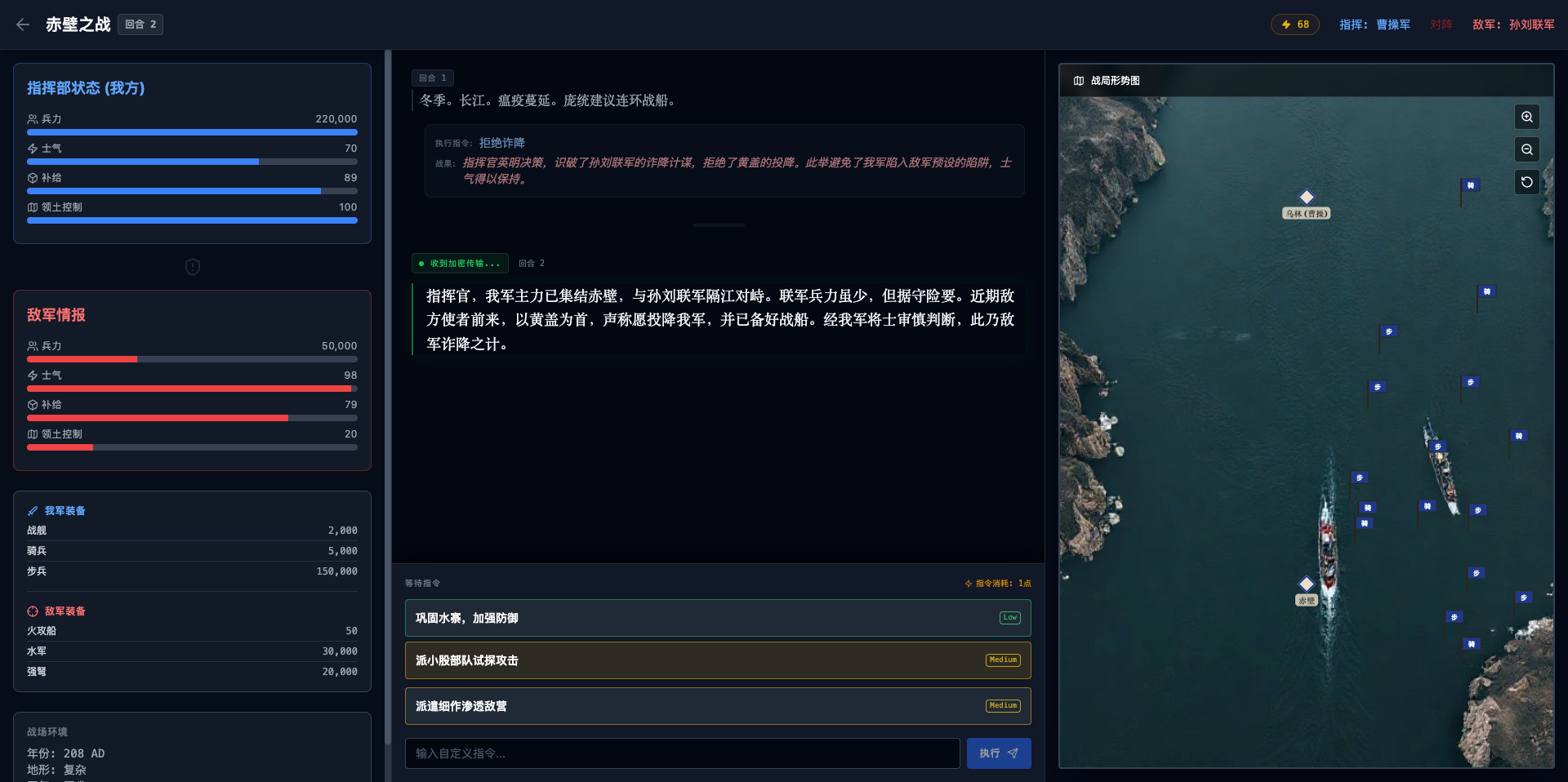Zoom out on the battlefield map
Screen dimensions: 1568x782
(x=1526, y=149)
